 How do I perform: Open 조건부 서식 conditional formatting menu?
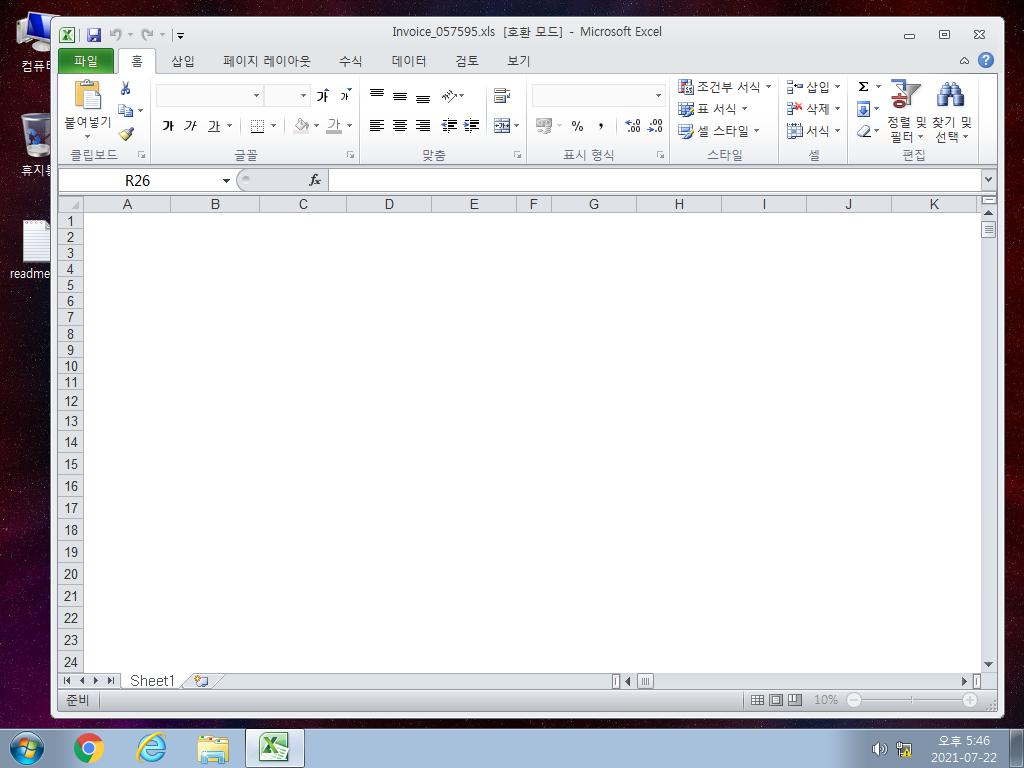(724, 87)
